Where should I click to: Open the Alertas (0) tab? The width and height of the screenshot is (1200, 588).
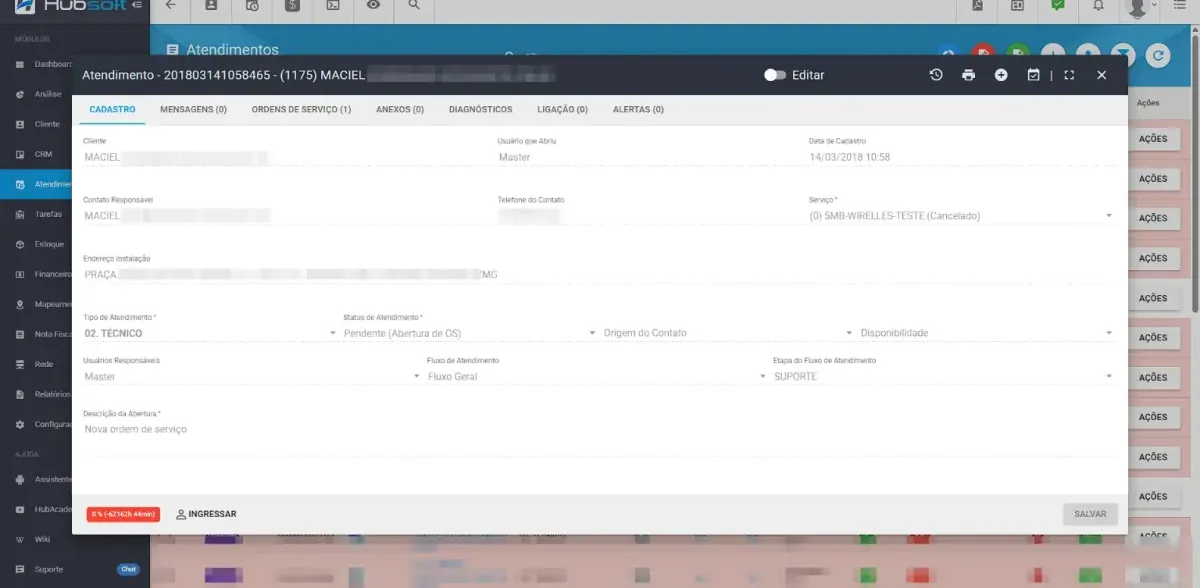[x=637, y=109]
